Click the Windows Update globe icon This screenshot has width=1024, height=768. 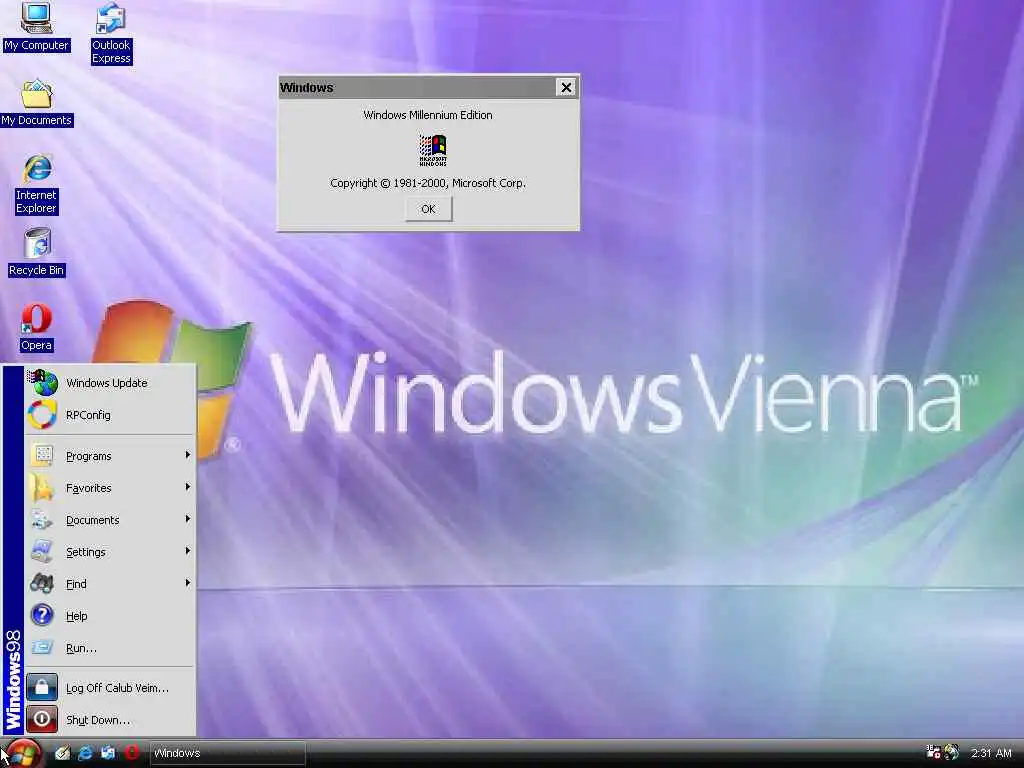[44, 383]
